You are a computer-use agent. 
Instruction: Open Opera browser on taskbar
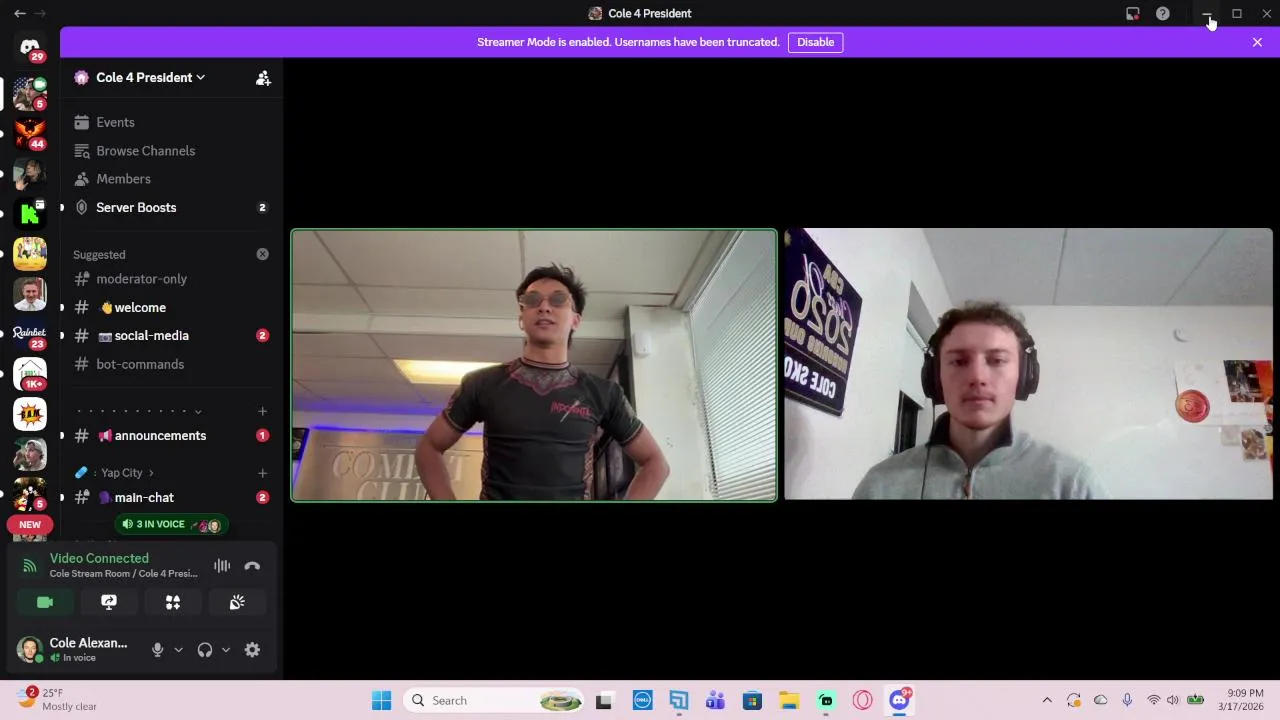(862, 701)
